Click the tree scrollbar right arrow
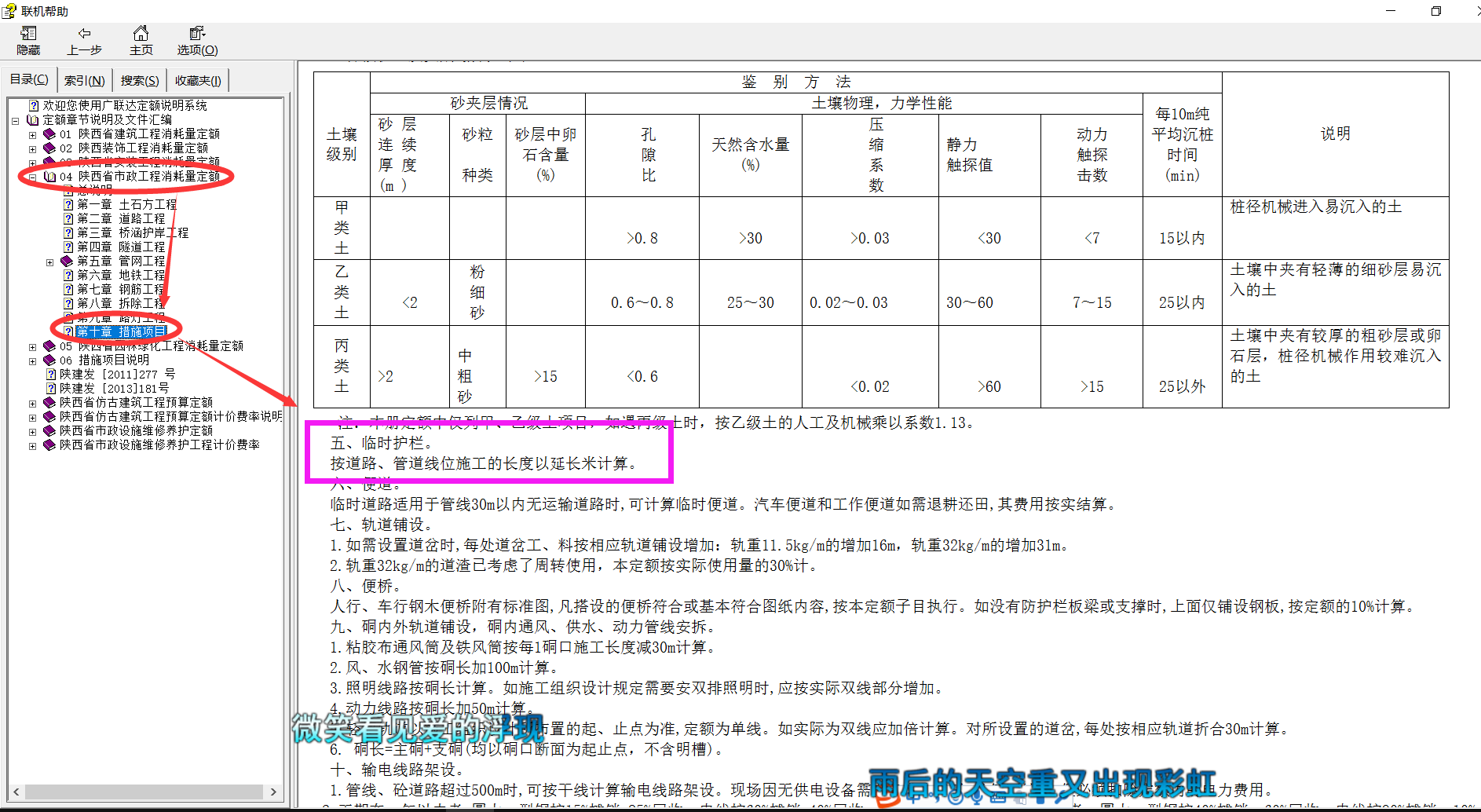 tap(273, 792)
